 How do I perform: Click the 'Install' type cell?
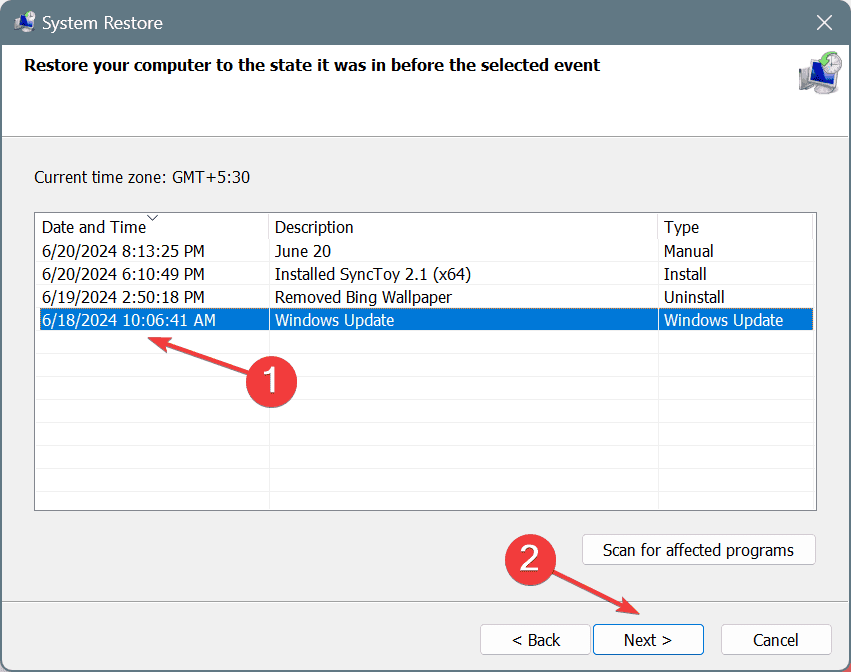(685, 274)
